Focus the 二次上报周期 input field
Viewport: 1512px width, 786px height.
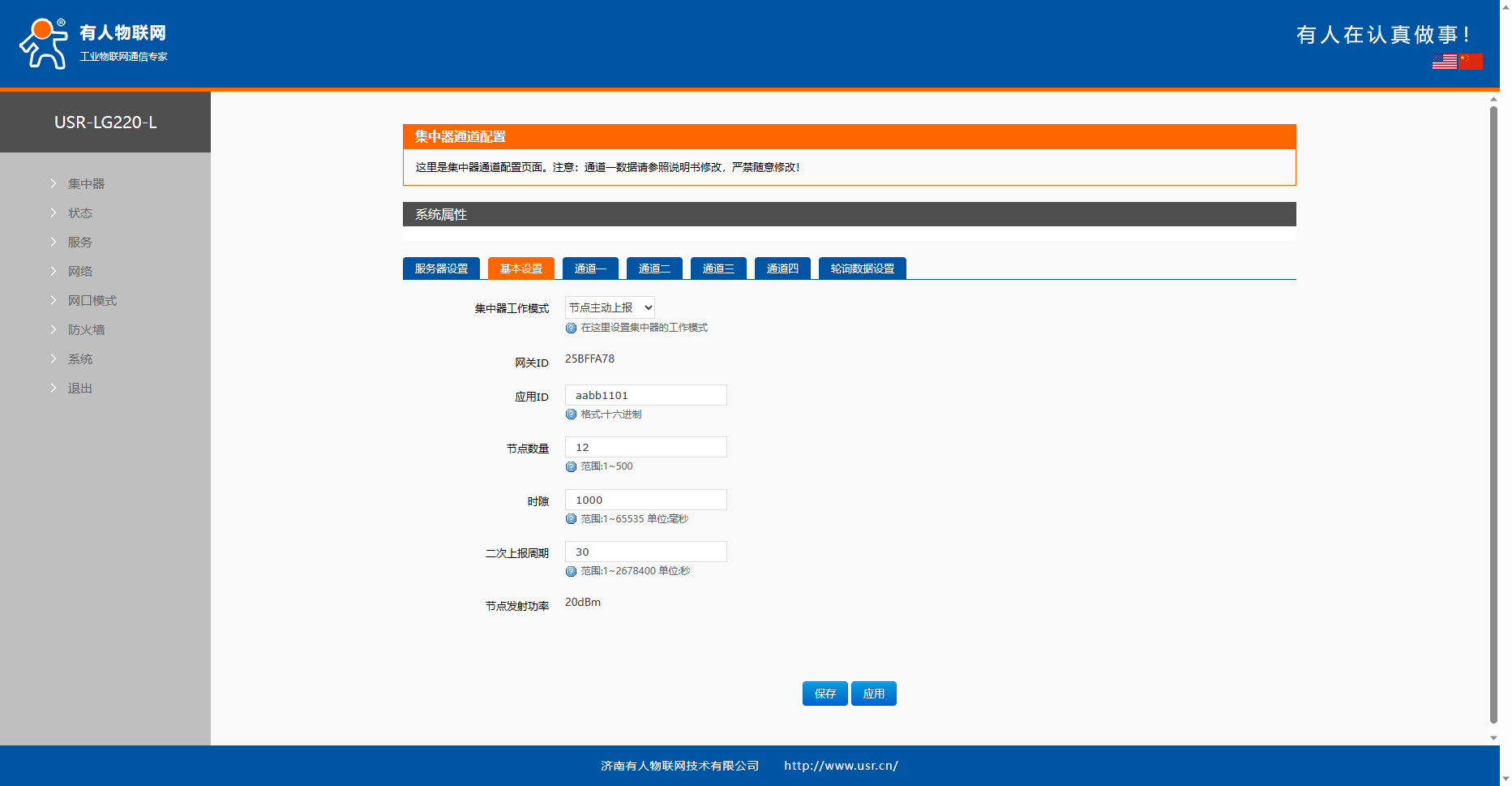646,552
